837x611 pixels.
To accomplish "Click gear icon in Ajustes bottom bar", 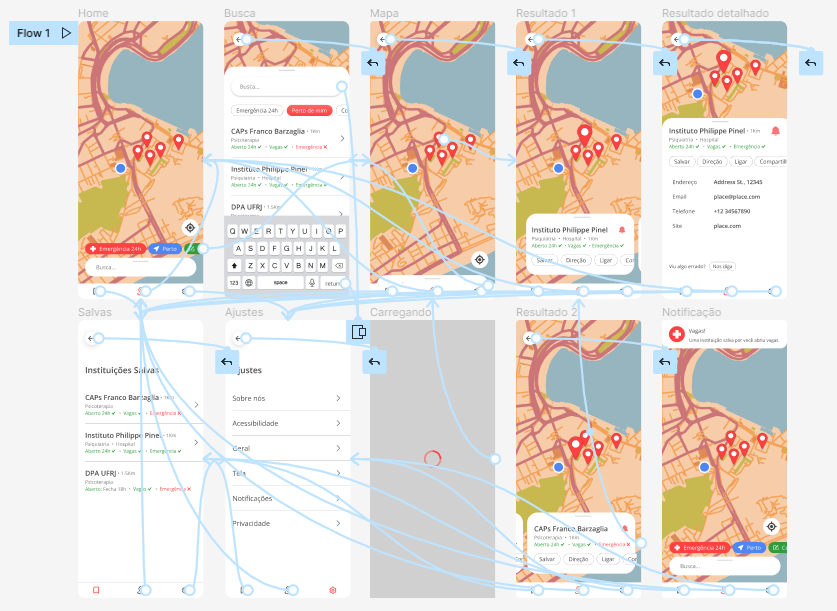I will click(333, 590).
